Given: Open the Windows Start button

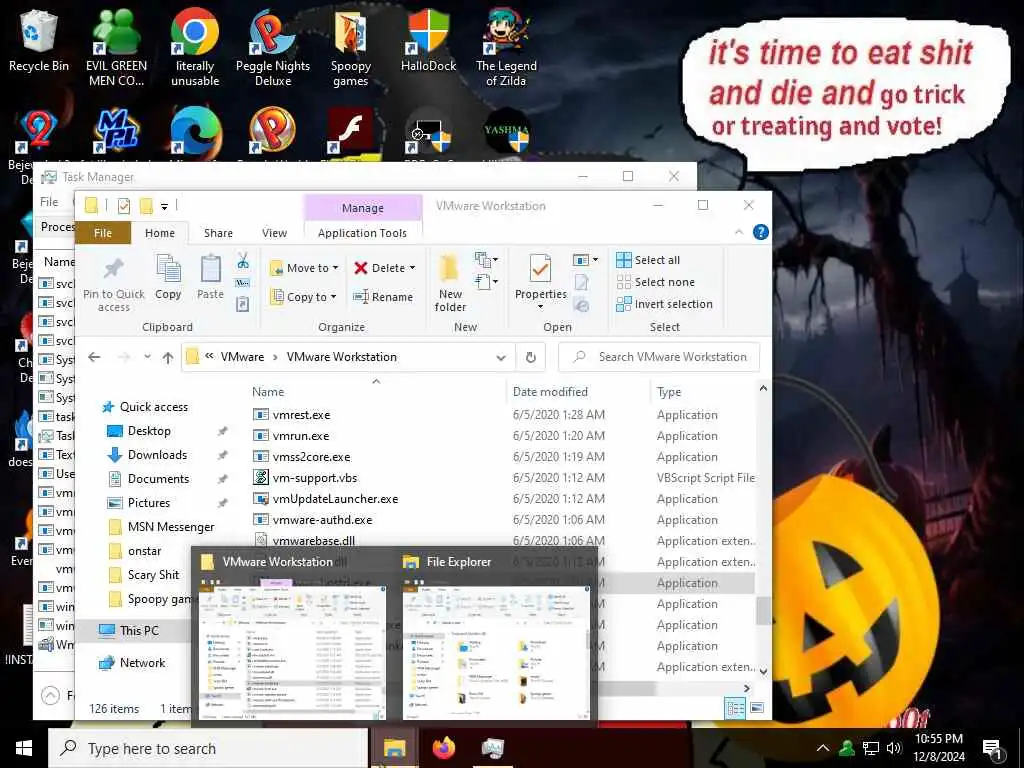Looking at the screenshot, I should 24,748.
